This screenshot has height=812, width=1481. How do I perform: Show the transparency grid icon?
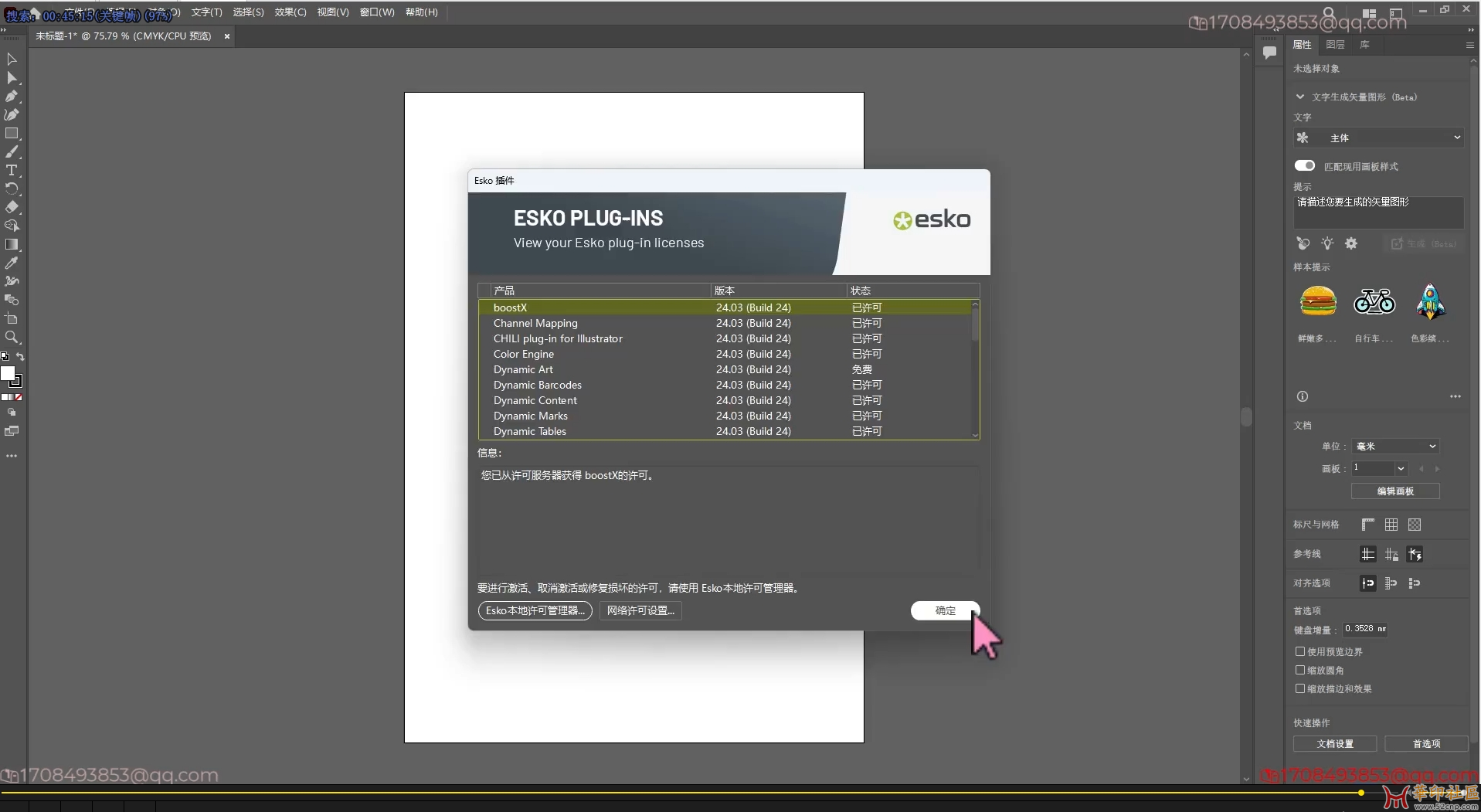point(1415,525)
